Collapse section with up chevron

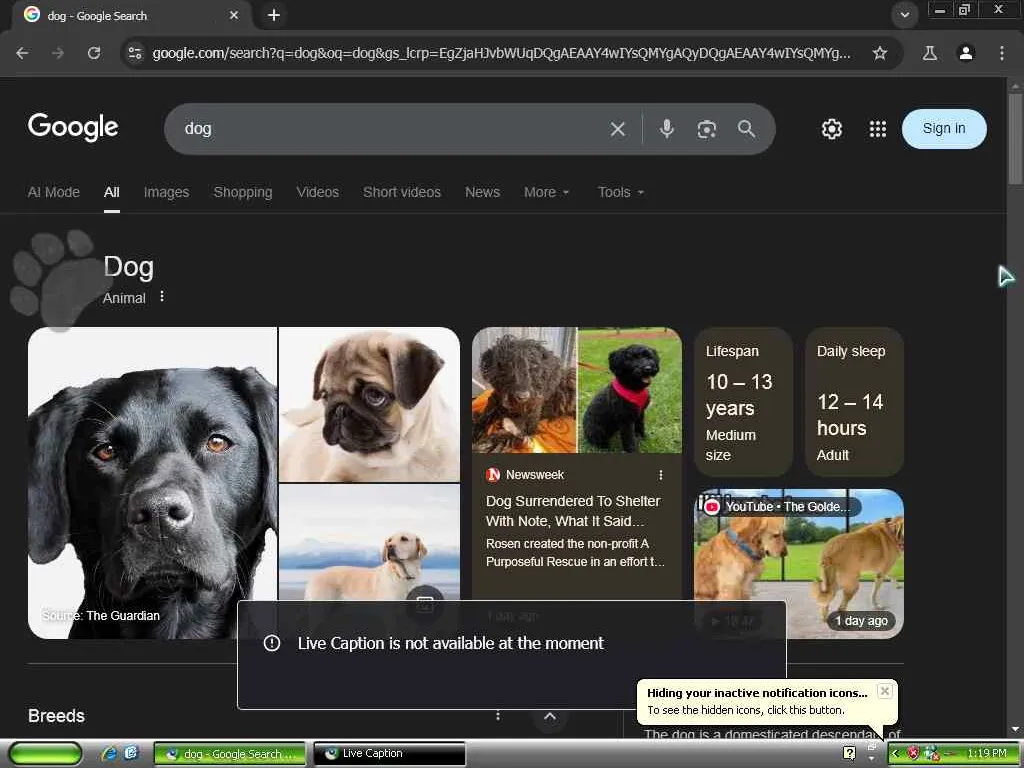[550, 716]
